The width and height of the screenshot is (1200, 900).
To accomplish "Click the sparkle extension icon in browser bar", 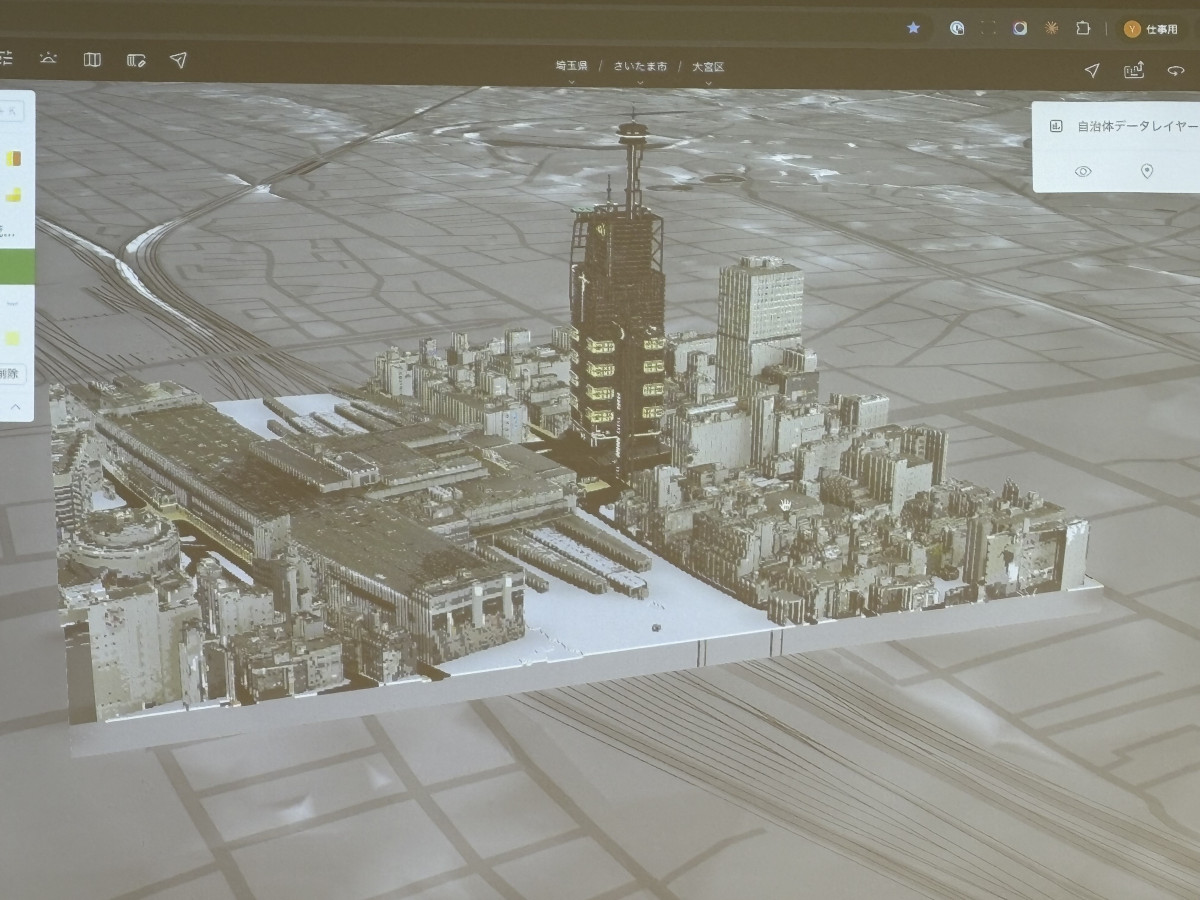I will click(x=1051, y=28).
